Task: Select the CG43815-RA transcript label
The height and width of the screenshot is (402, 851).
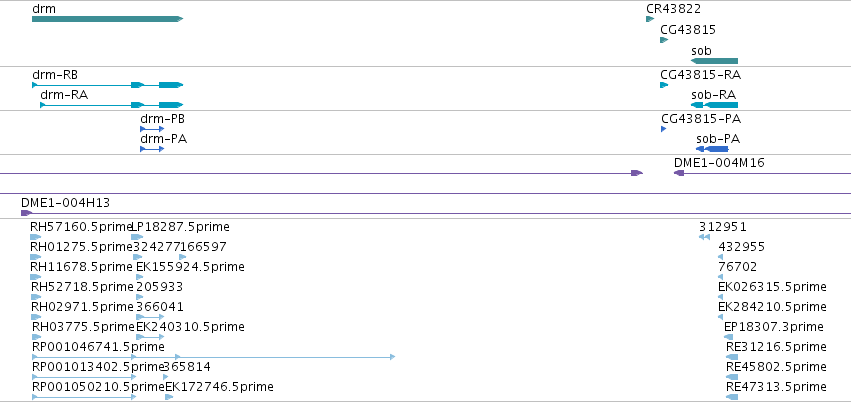Action: pos(701,75)
